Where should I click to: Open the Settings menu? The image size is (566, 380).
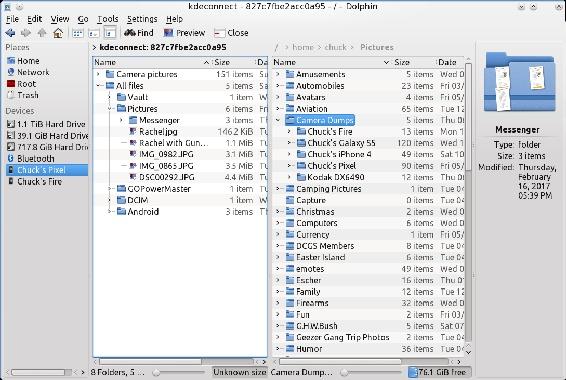tap(142, 19)
